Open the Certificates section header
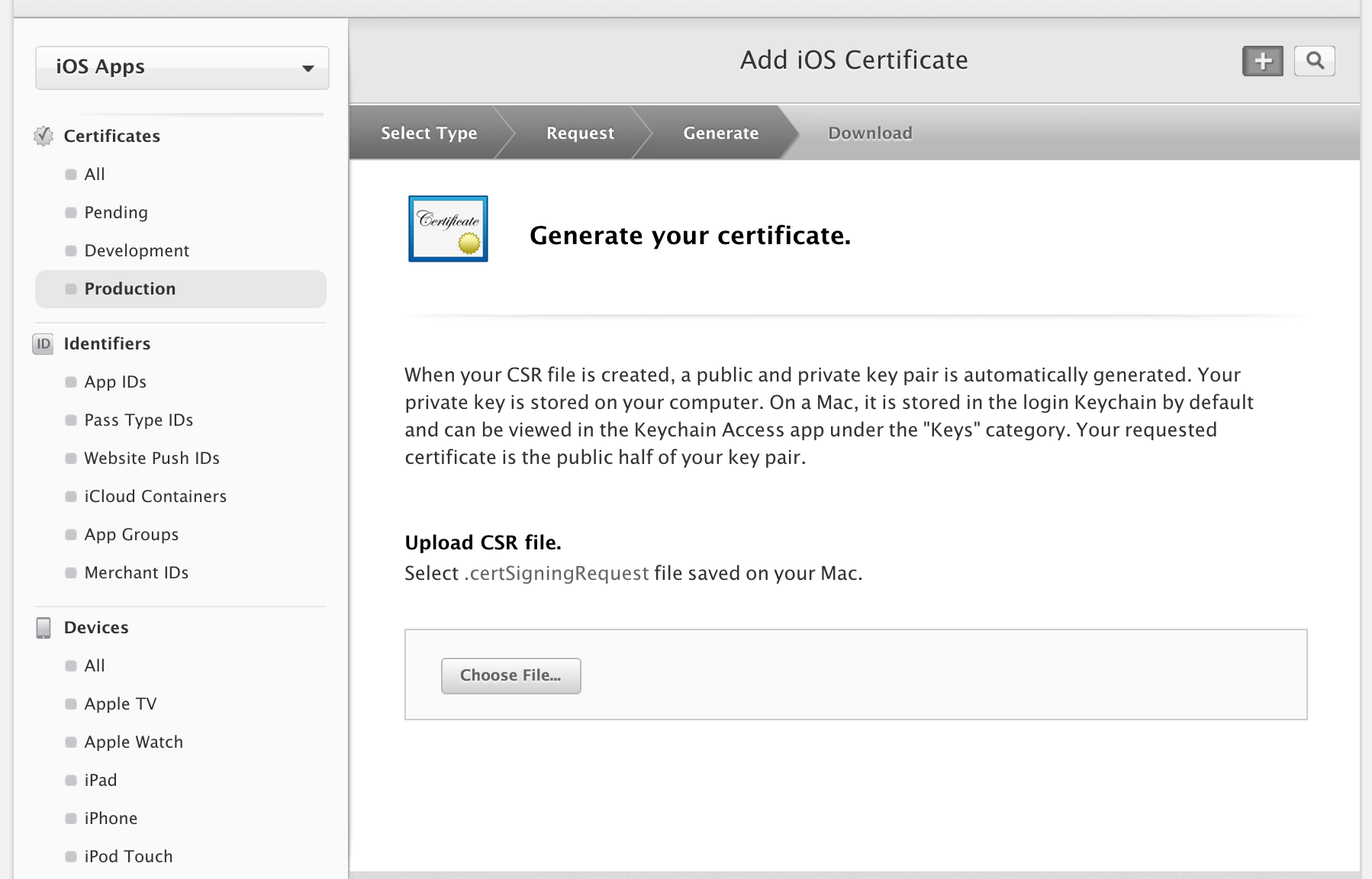The height and width of the screenshot is (879, 1372). [112, 136]
